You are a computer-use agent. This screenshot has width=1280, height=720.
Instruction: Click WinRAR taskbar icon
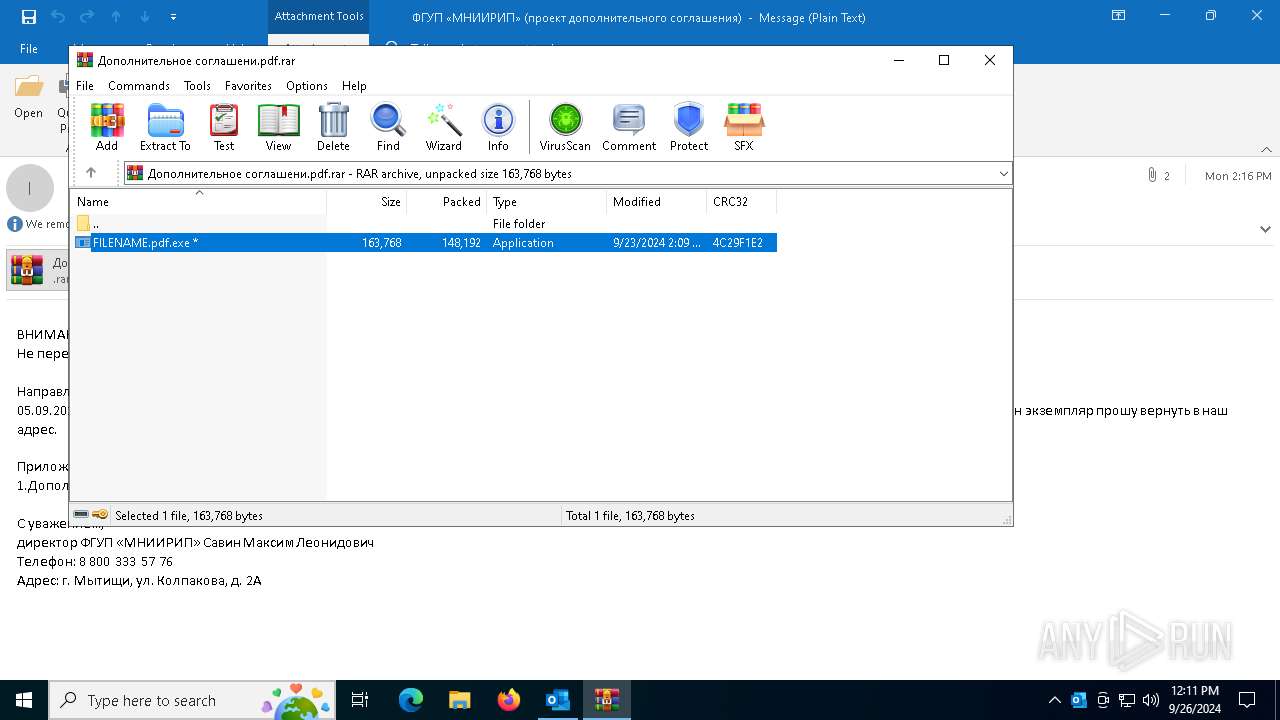606,700
